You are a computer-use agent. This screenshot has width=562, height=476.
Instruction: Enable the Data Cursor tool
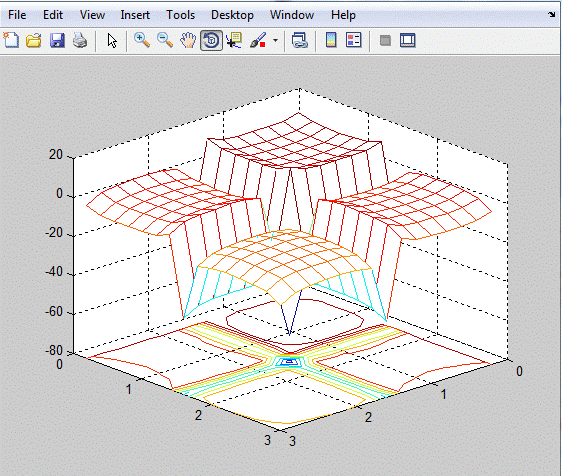point(234,40)
